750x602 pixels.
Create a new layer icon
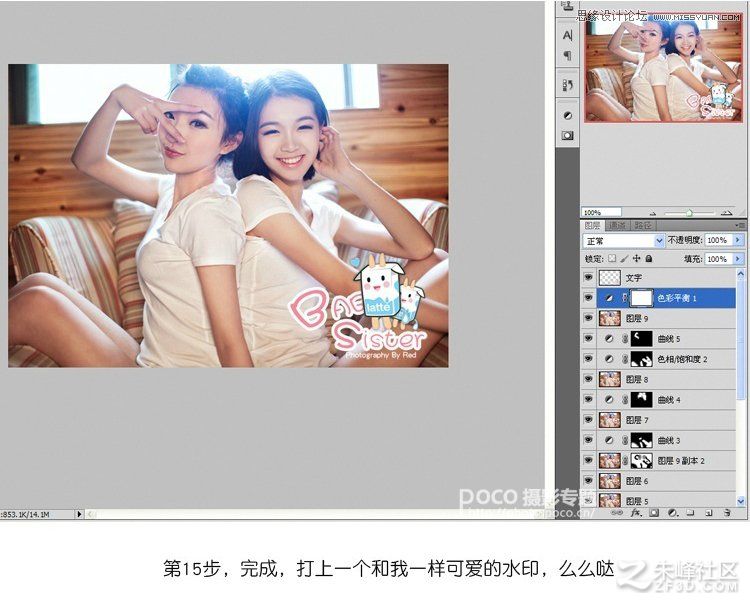pos(709,513)
